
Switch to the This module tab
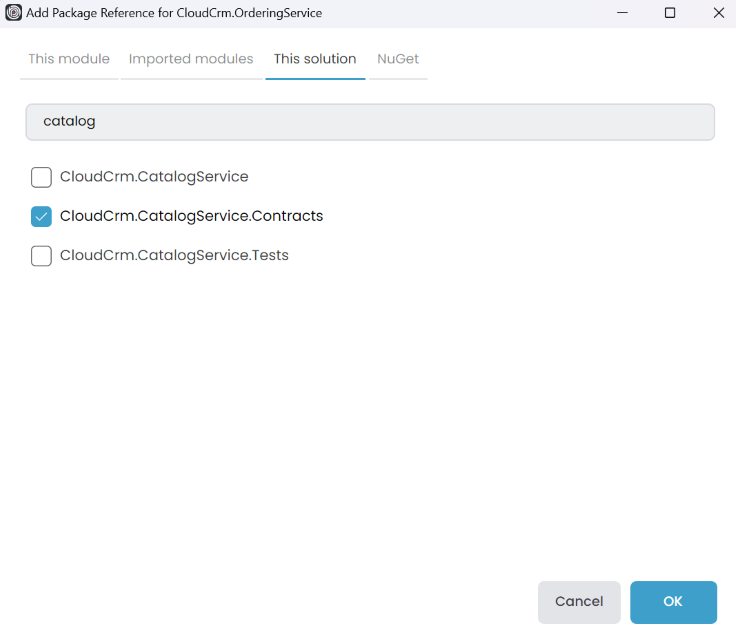click(x=69, y=59)
